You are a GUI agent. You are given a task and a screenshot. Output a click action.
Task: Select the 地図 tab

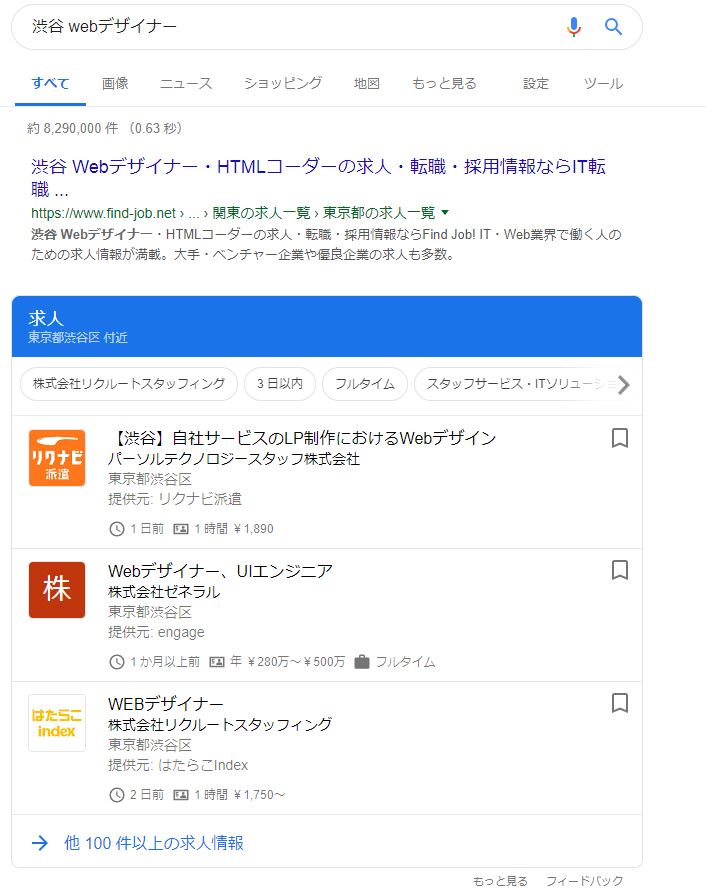367,83
